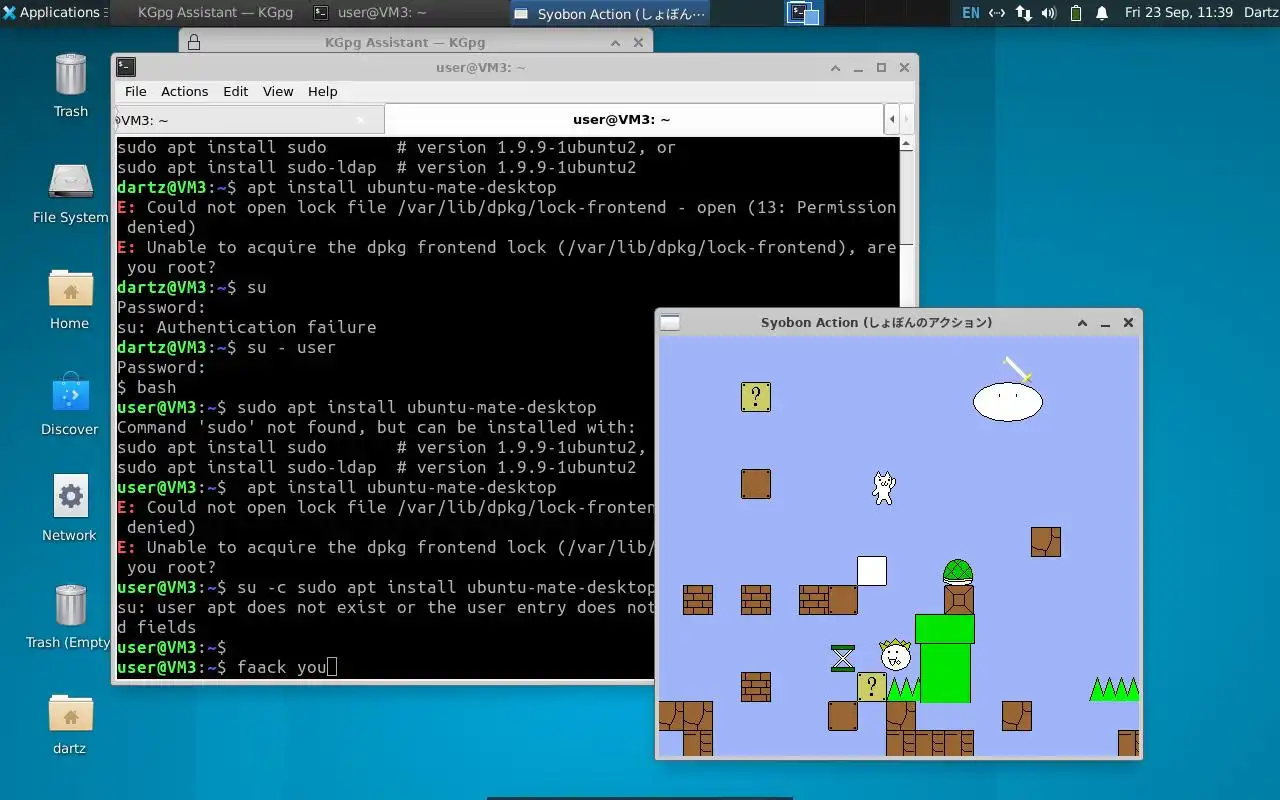Viewport: 1280px width, 800px height.
Task: Open the terminal Help menu
Action: (322, 91)
